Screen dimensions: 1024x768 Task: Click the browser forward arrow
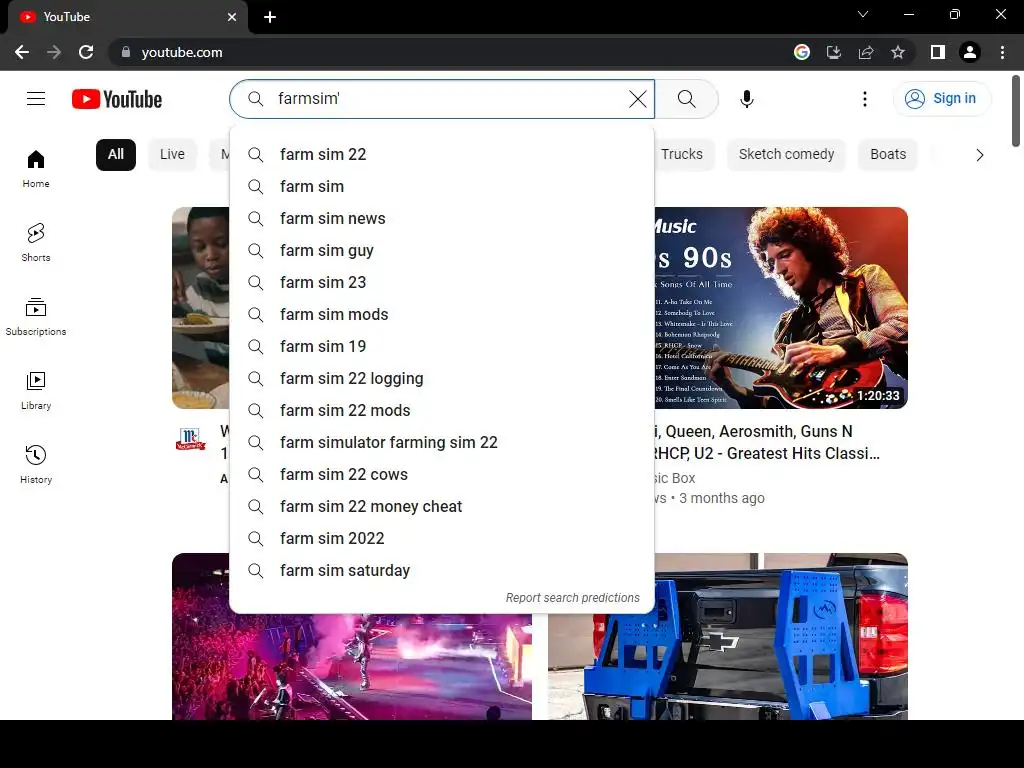[x=54, y=52]
